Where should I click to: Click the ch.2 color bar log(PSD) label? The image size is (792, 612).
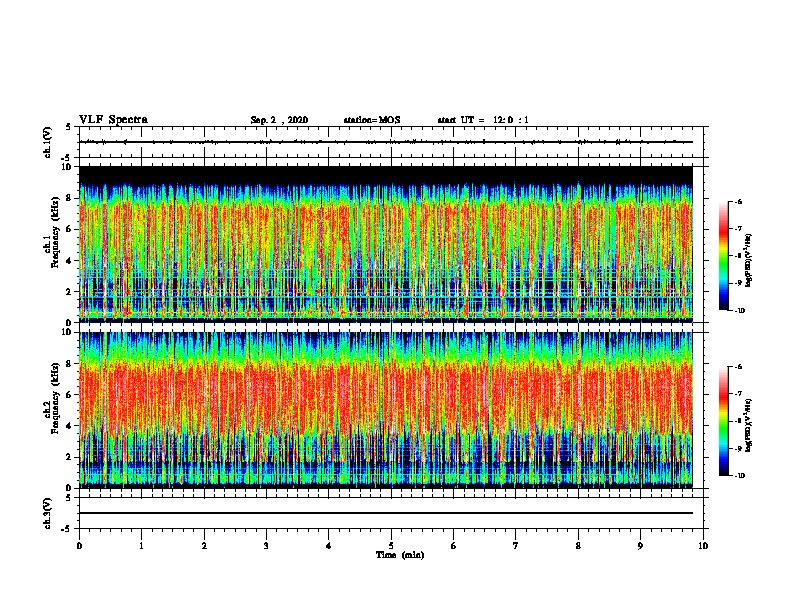coord(749,425)
